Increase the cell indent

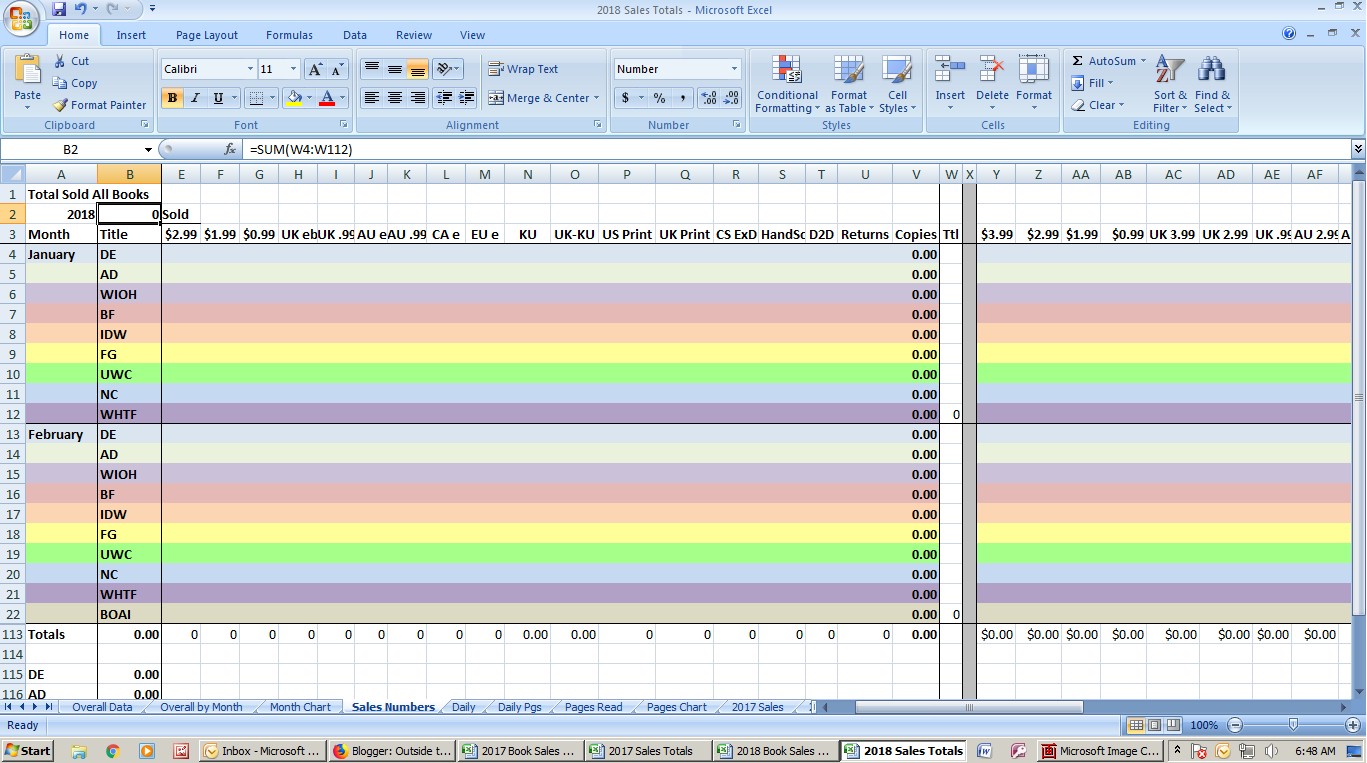[466, 98]
